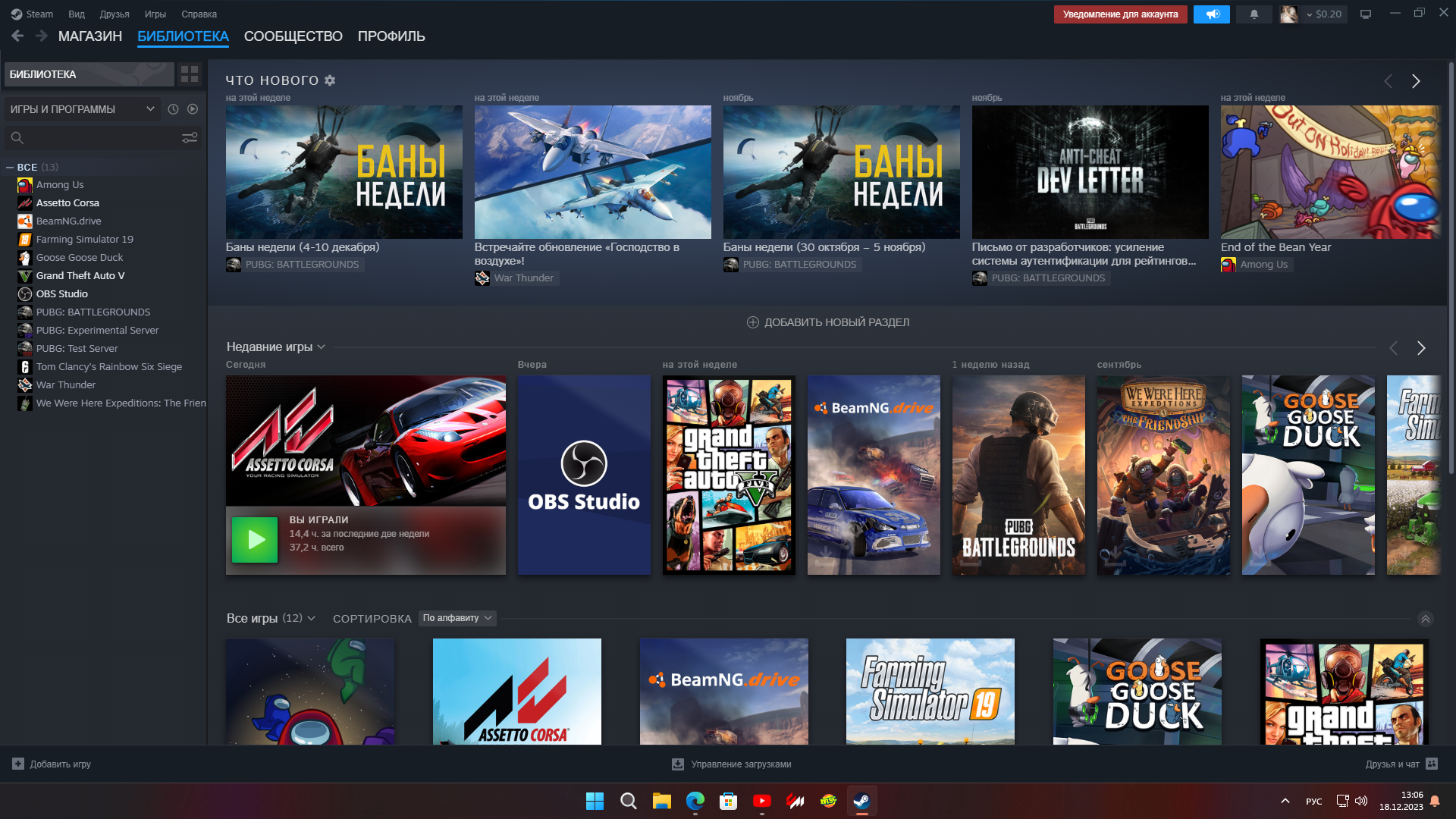Open Друзья и чат panel

pyautogui.click(x=1401, y=764)
